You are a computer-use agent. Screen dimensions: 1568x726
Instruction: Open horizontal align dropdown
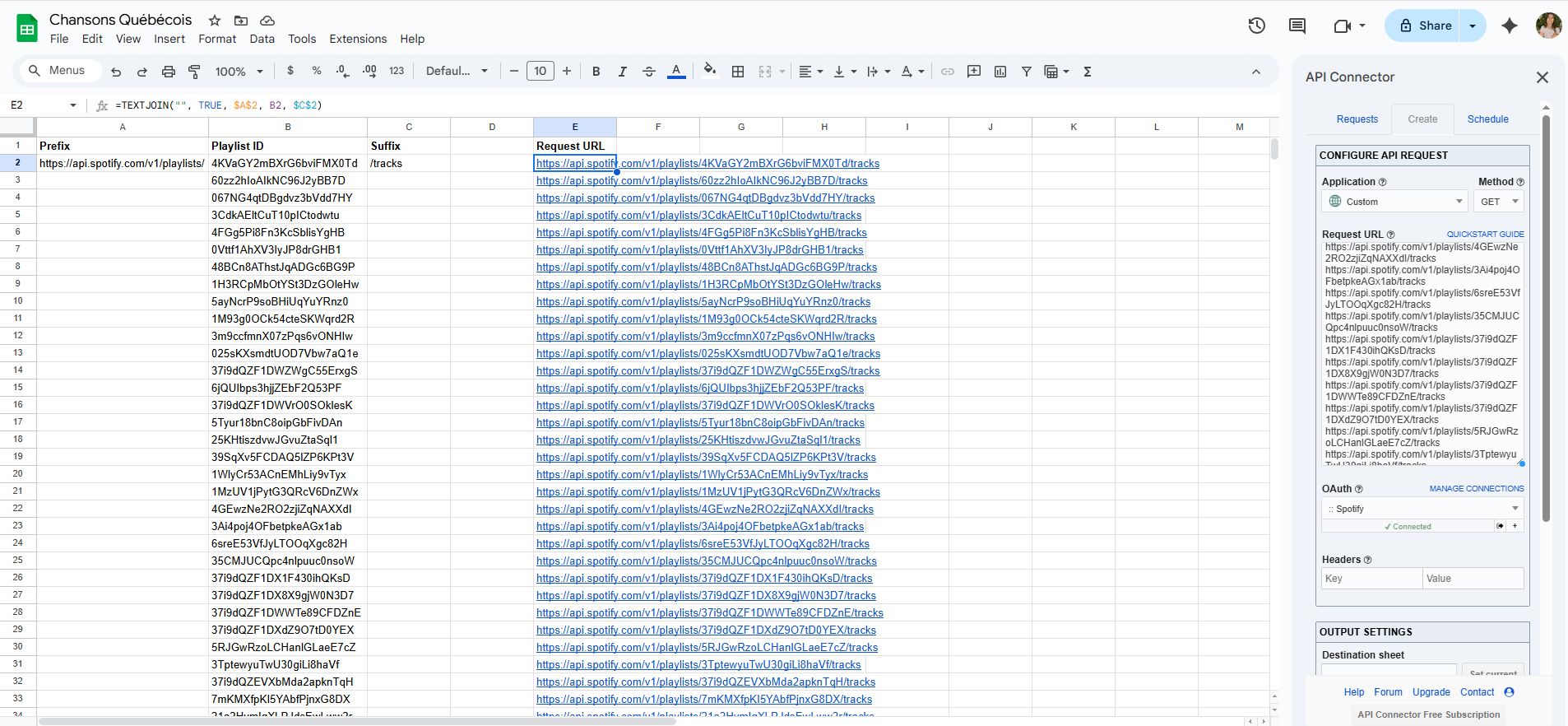click(x=810, y=72)
